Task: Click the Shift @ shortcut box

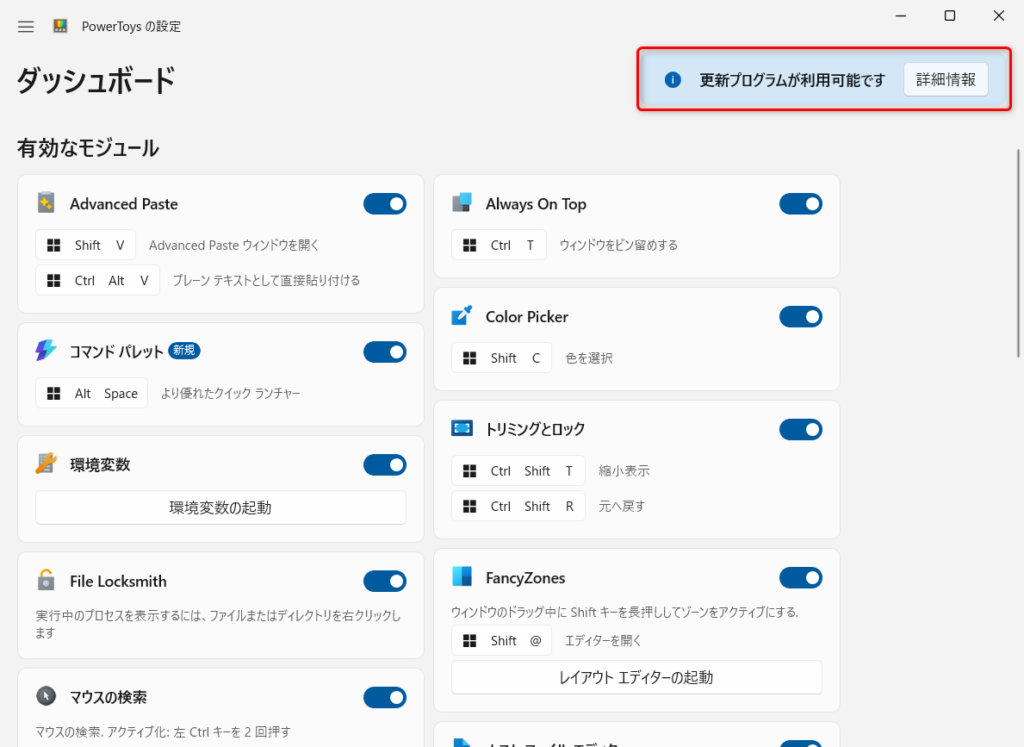Action: (502, 641)
